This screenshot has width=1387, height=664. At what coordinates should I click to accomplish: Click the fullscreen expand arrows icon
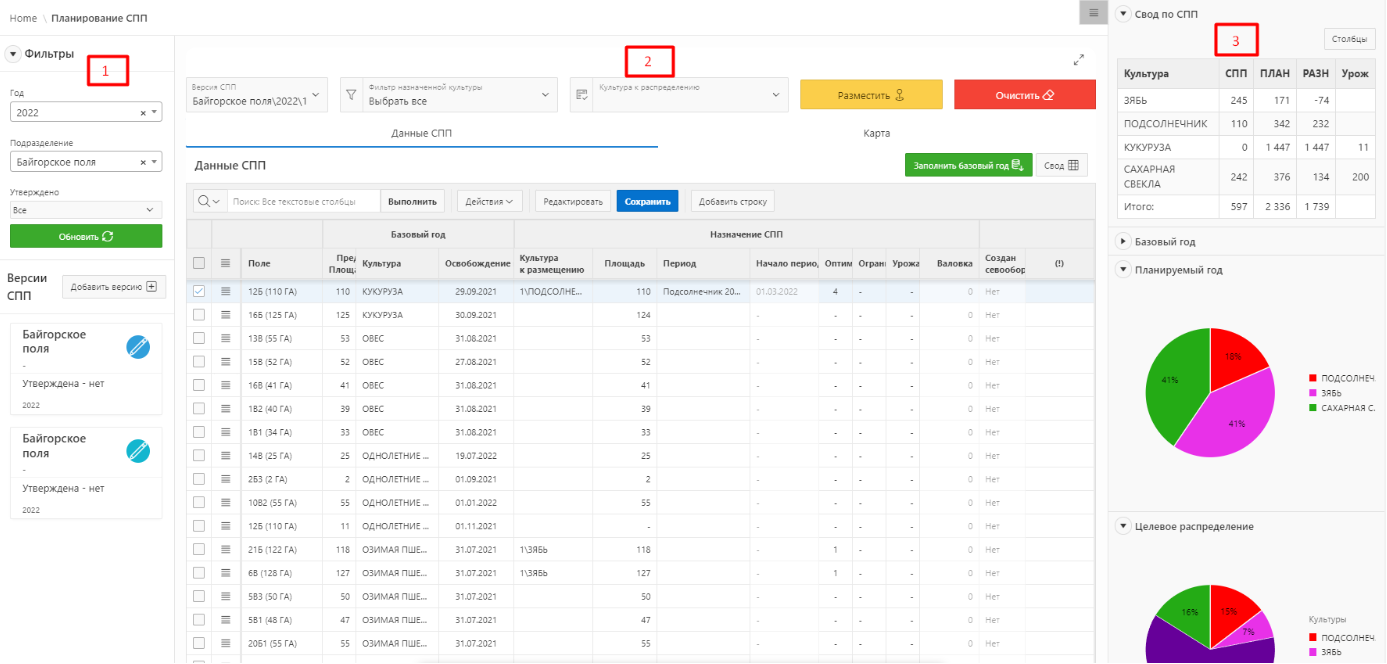pos(1079,60)
